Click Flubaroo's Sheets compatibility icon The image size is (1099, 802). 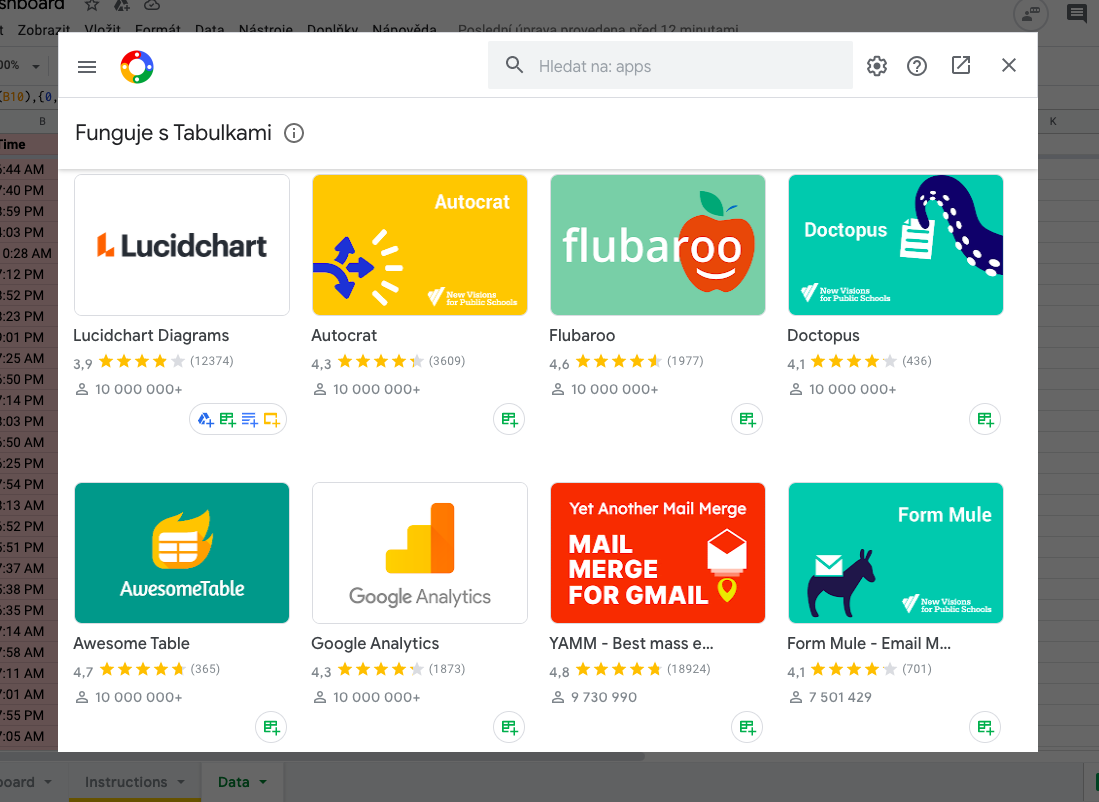pos(747,419)
